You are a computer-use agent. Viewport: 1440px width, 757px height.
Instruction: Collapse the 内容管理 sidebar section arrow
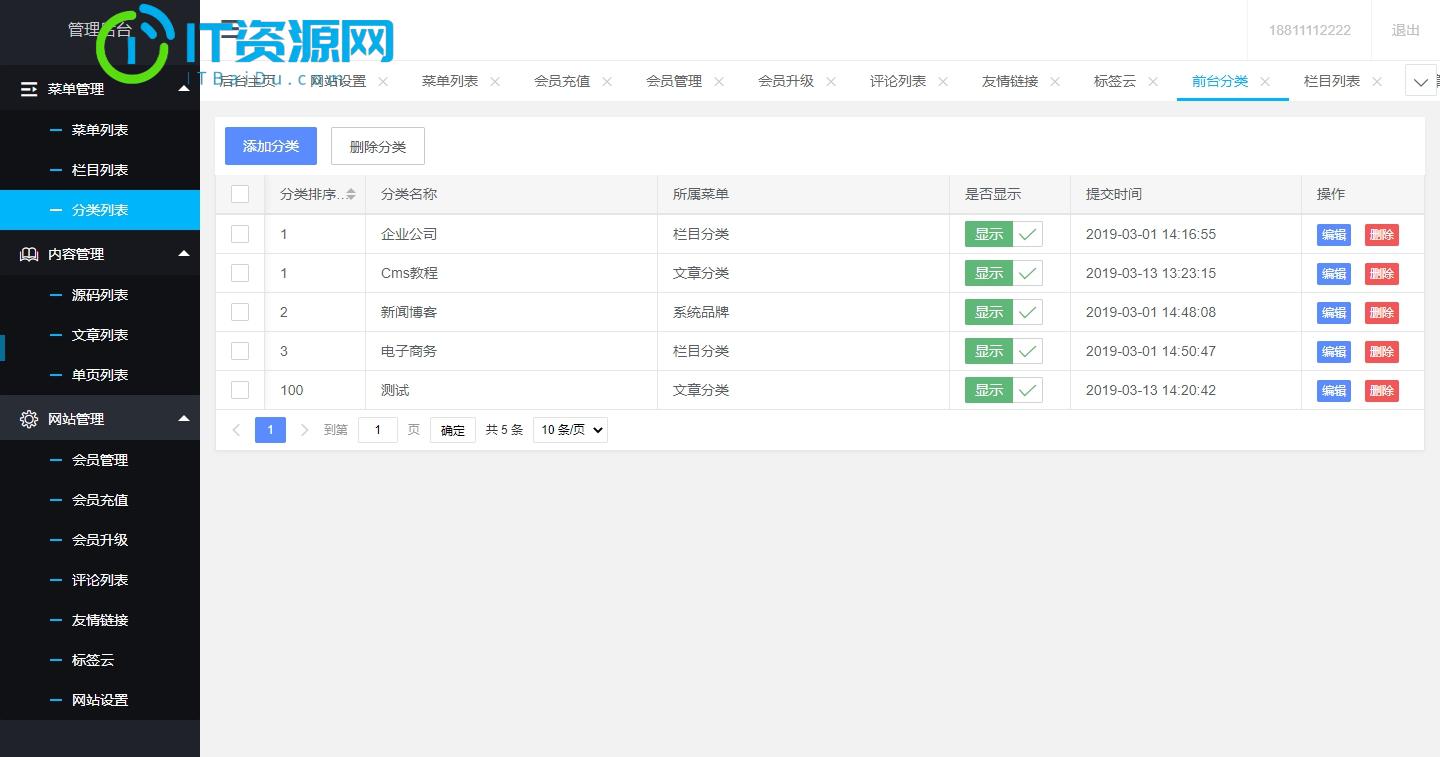183,253
